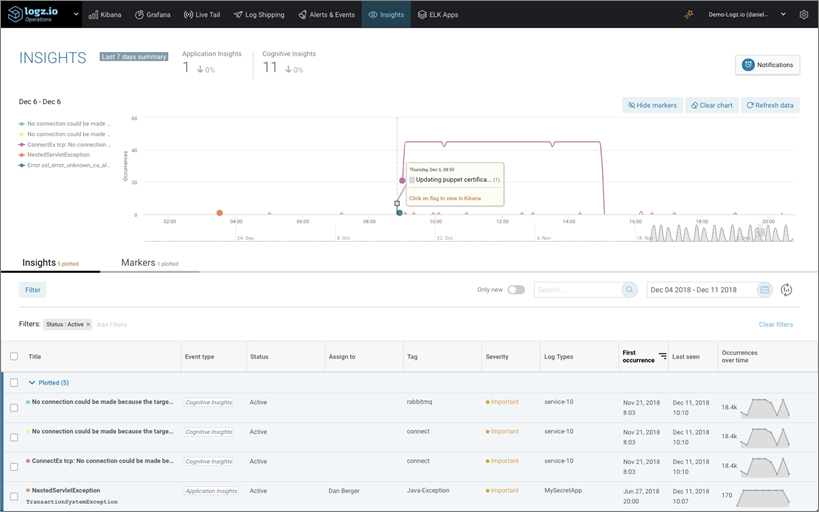Click the auto-refresh icon beside the date range
The width and height of the screenshot is (819, 512).
point(787,290)
